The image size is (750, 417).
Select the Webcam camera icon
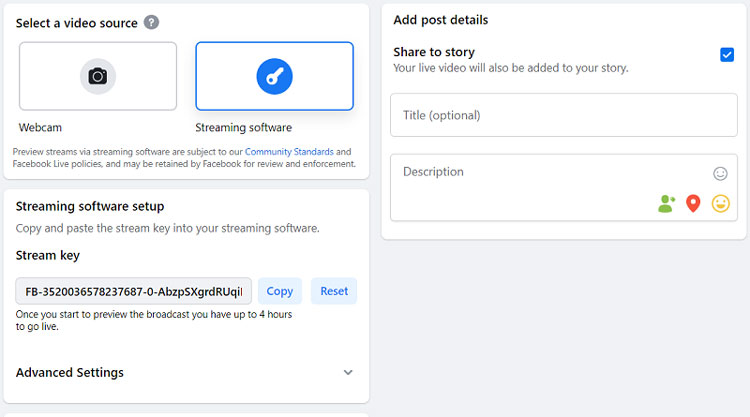98,76
